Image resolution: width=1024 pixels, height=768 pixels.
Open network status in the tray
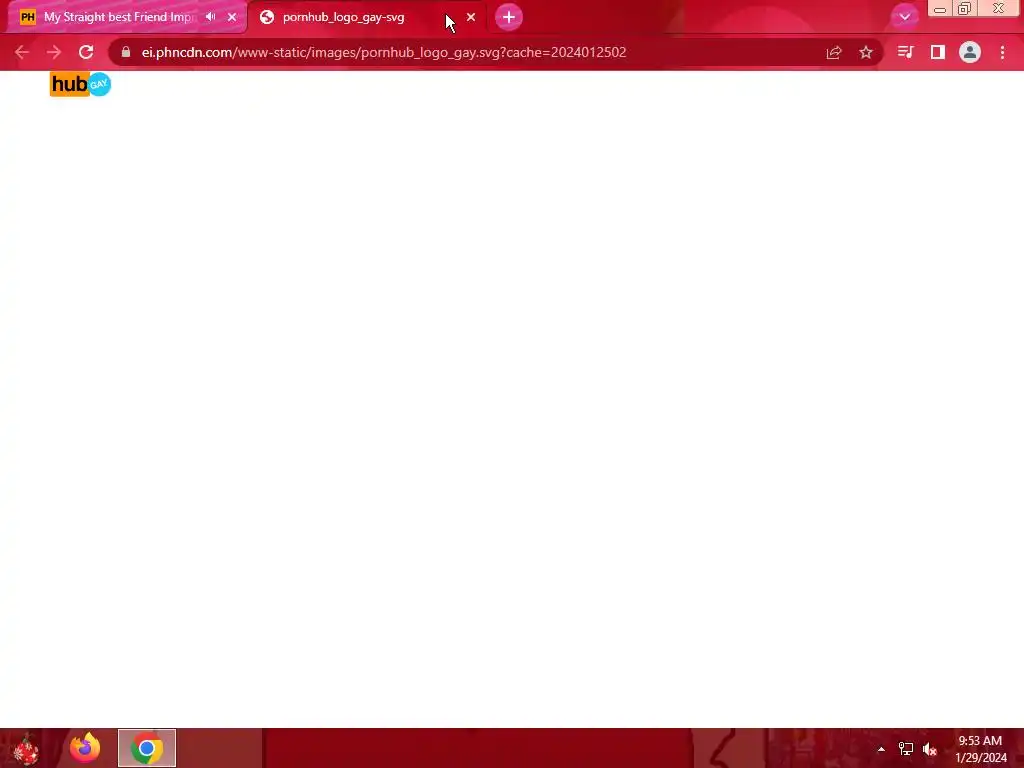[x=906, y=749]
